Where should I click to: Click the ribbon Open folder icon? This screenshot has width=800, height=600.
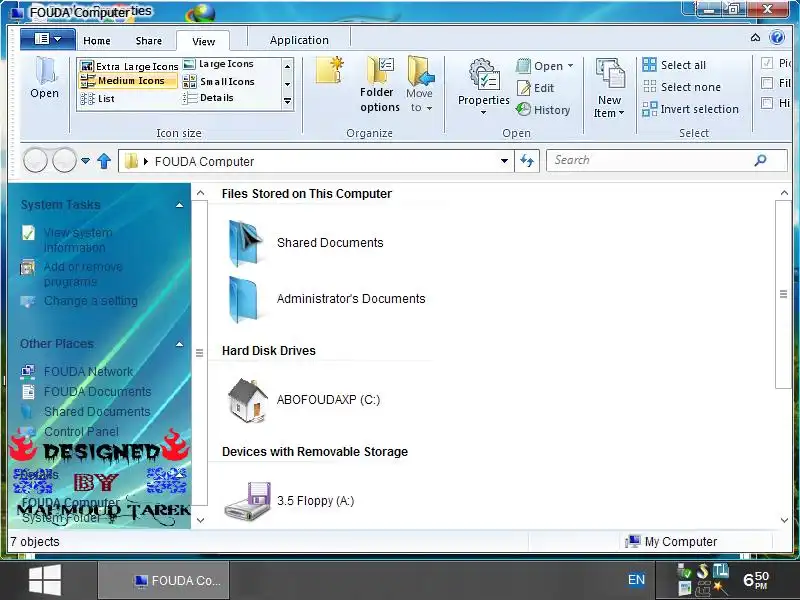[x=44, y=70]
